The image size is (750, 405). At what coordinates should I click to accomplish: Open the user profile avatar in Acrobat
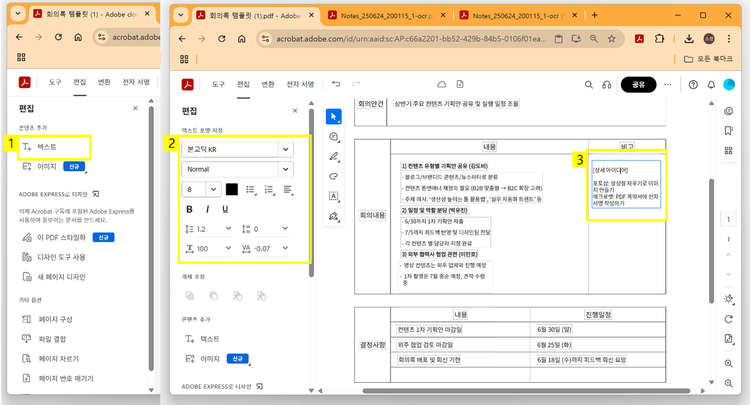[x=729, y=85]
